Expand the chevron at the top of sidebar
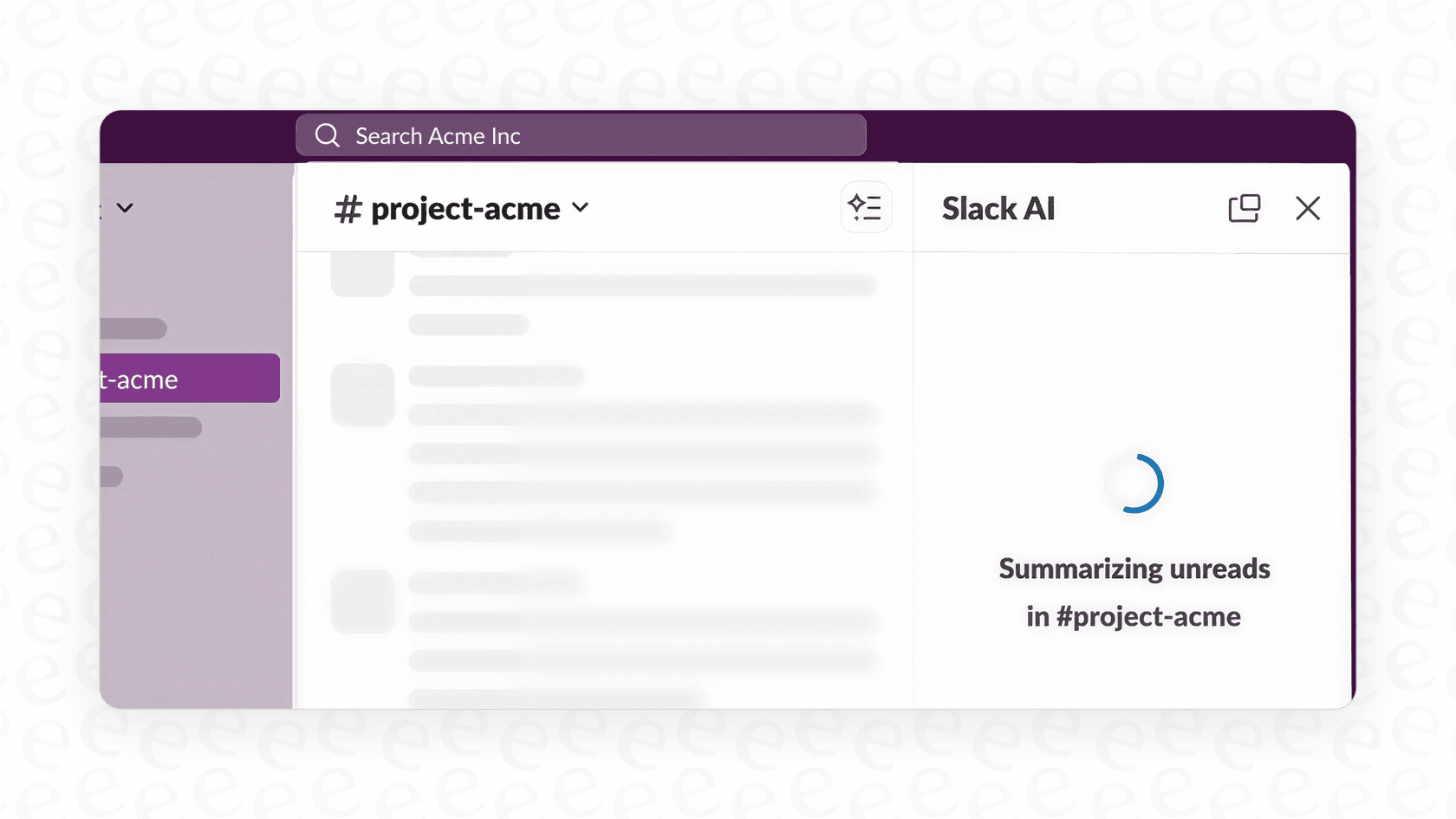1456x819 pixels. pyautogui.click(x=124, y=207)
